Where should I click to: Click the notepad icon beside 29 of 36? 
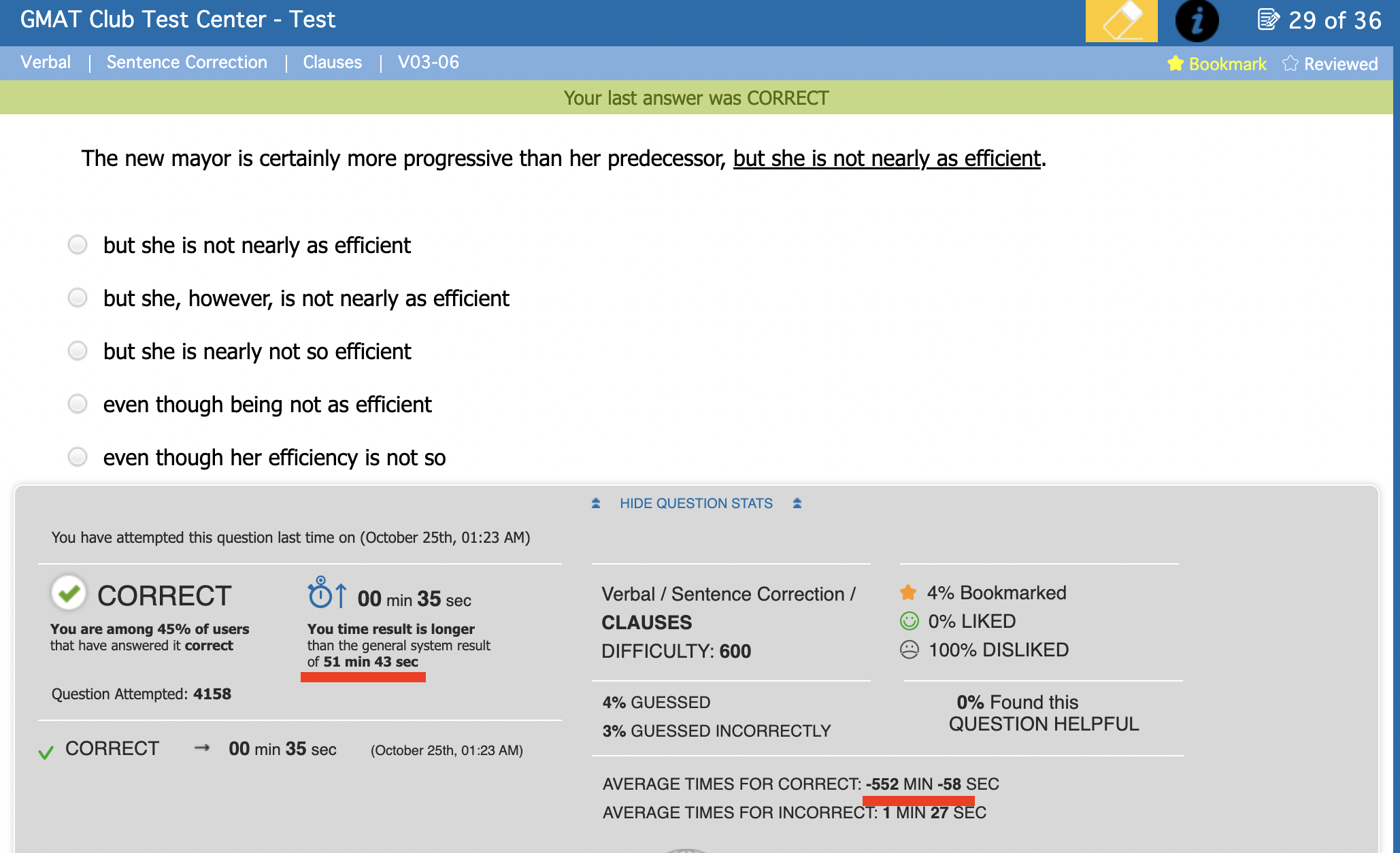1268,20
